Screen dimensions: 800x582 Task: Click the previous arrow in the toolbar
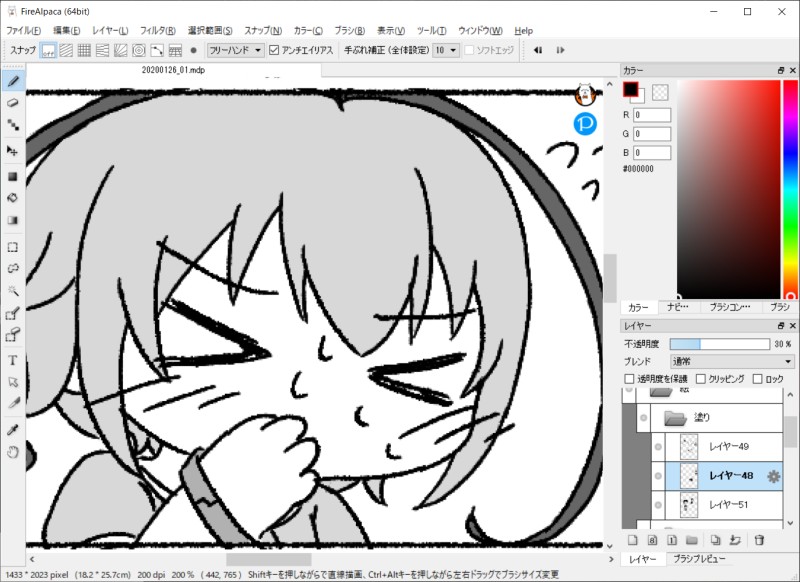[x=538, y=50]
